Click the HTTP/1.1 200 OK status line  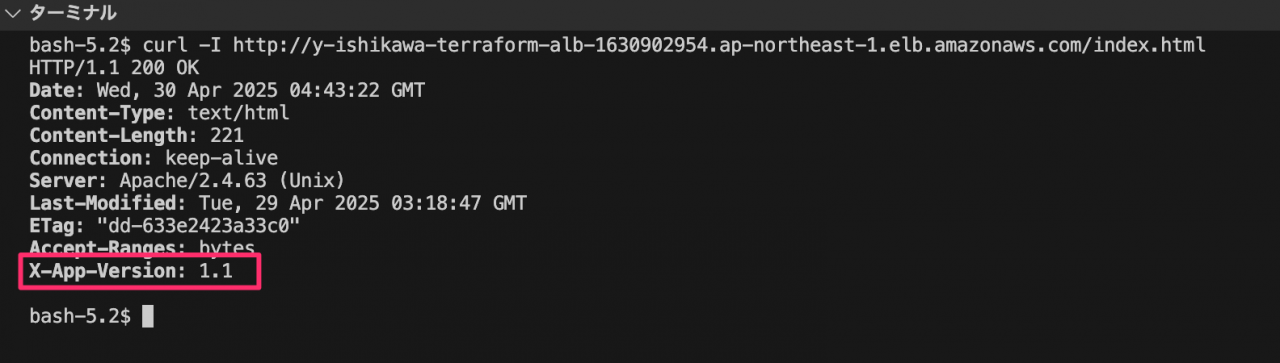tap(114, 68)
